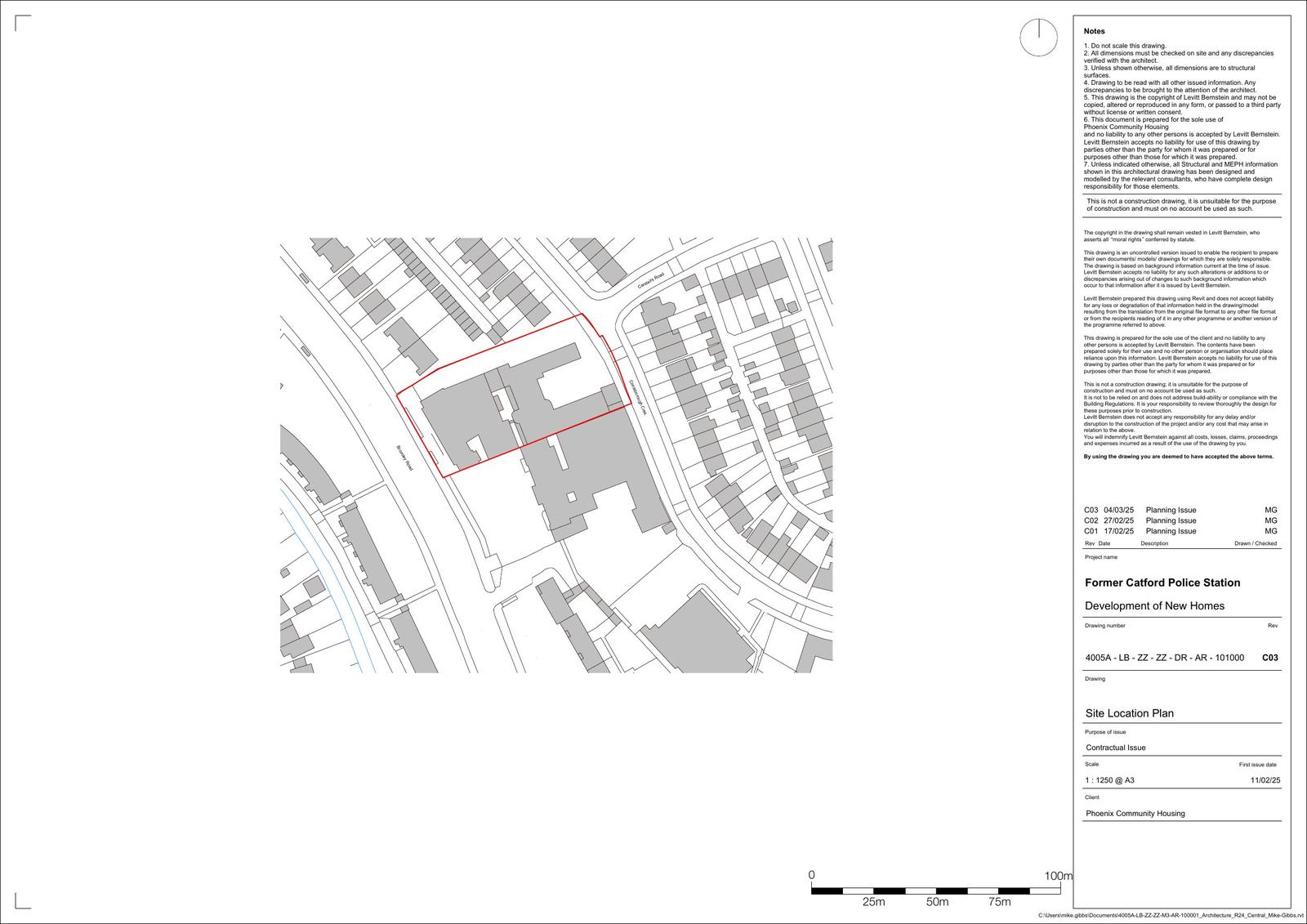
Task: Click the '1 : 1250 @ A3' scale value
Action: point(1109,780)
